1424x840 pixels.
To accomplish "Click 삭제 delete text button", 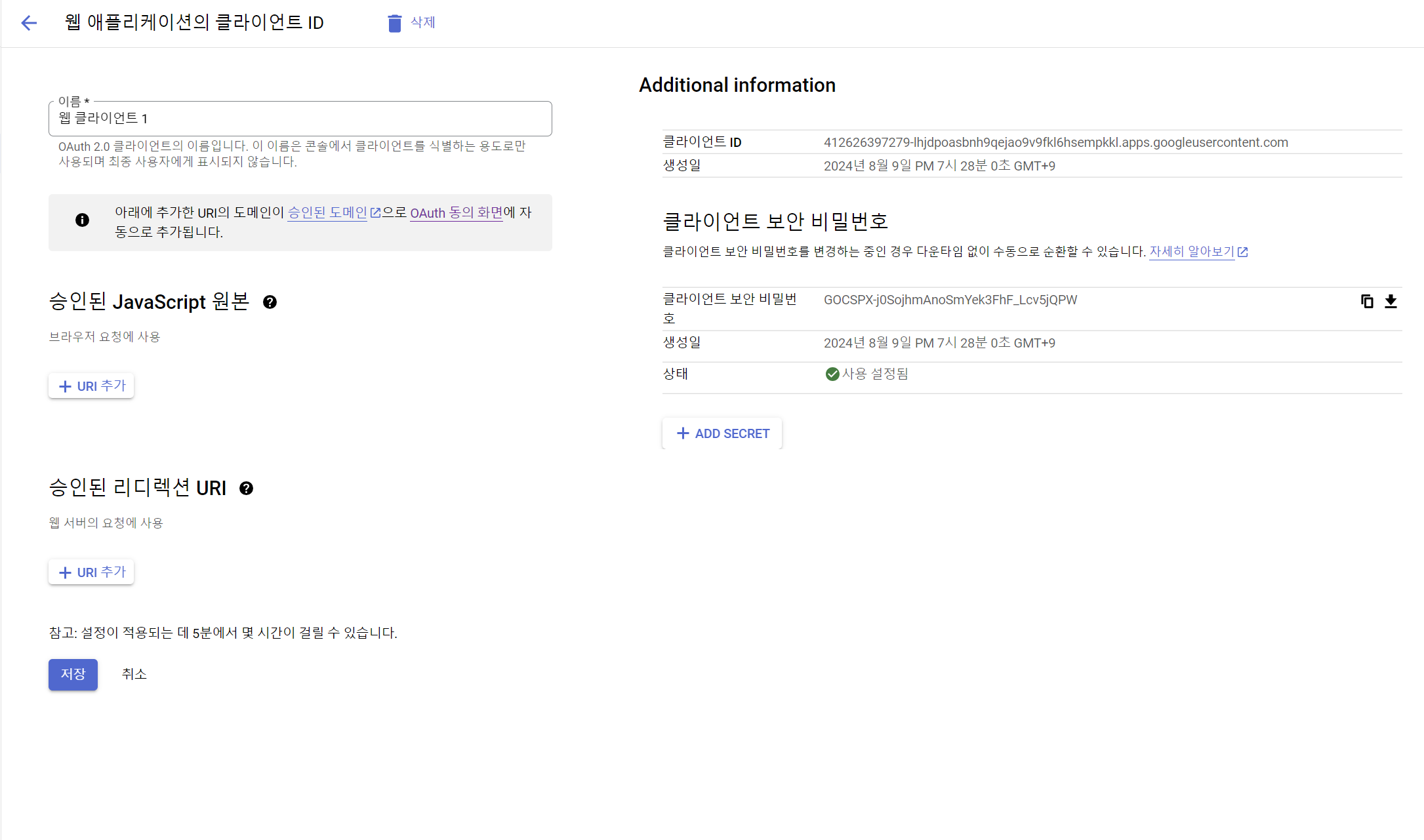I will point(422,22).
